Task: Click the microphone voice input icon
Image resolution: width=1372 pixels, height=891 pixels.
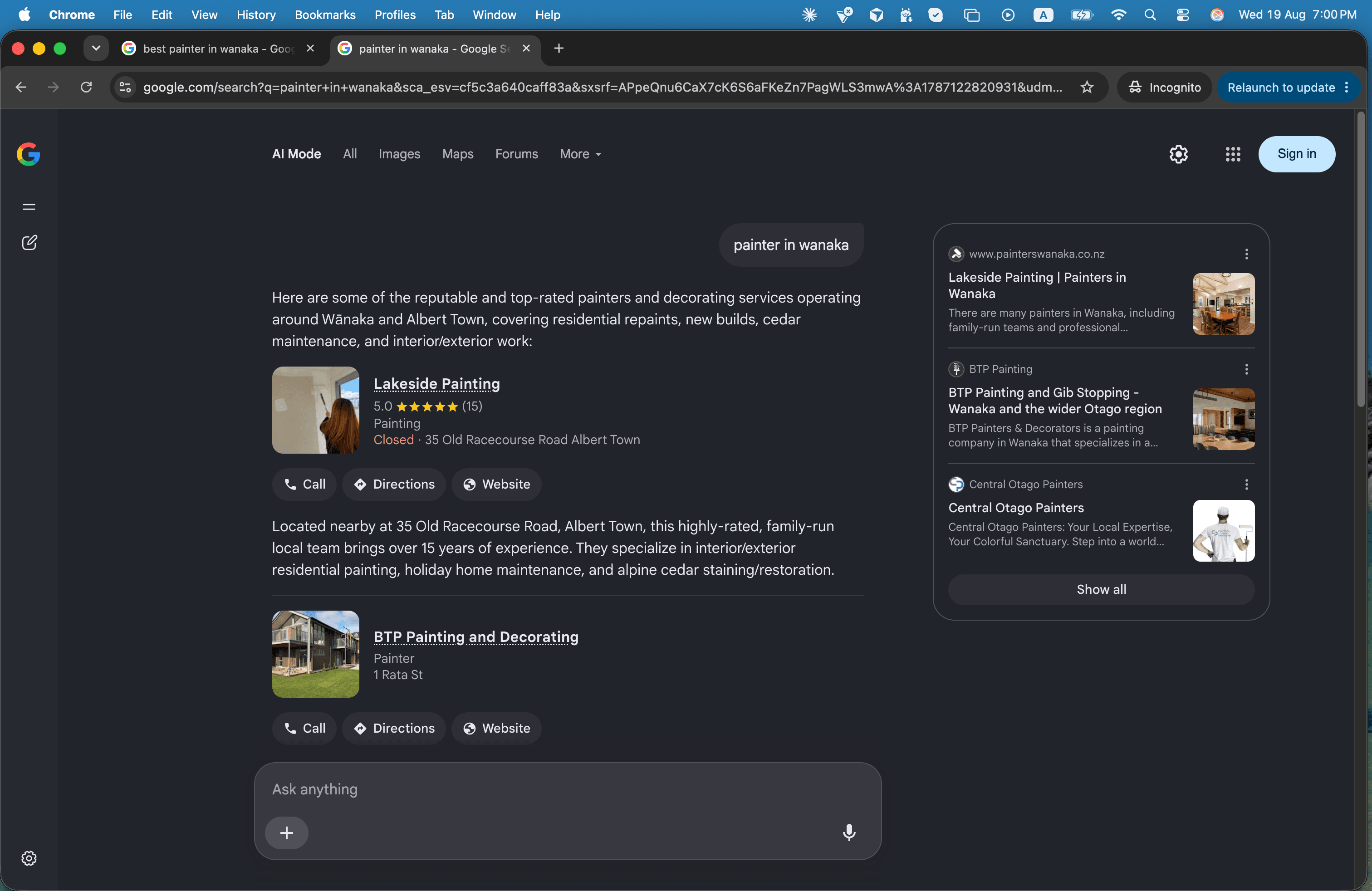Action: pyautogui.click(x=848, y=832)
